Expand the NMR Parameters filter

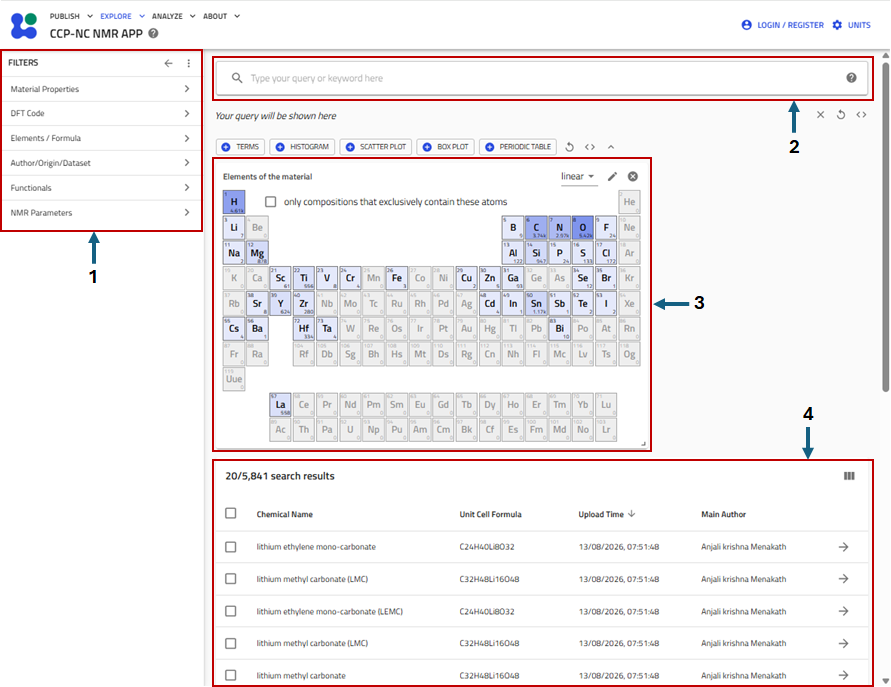coord(101,213)
